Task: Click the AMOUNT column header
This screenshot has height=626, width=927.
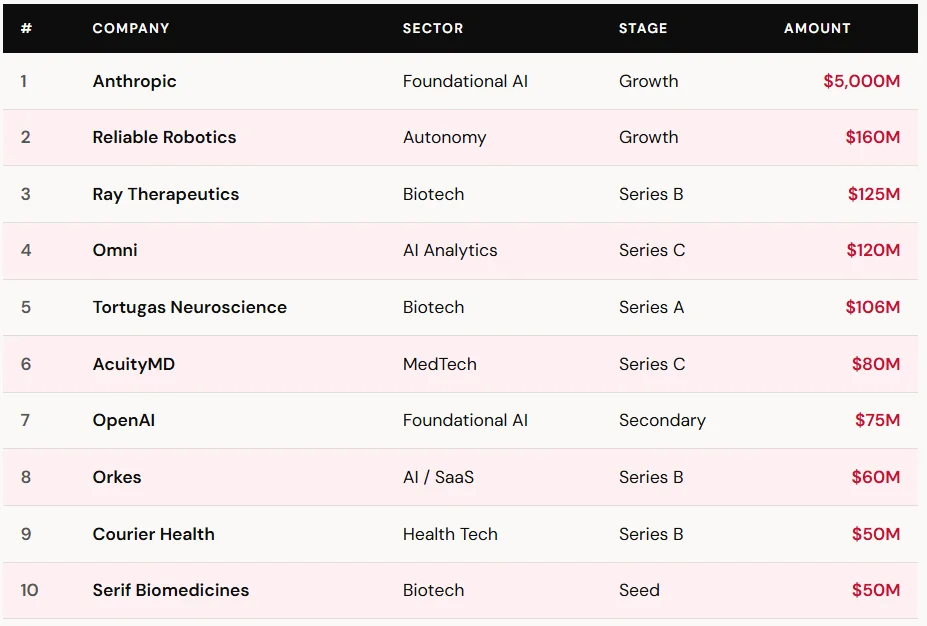Action: pyautogui.click(x=817, y=28)
